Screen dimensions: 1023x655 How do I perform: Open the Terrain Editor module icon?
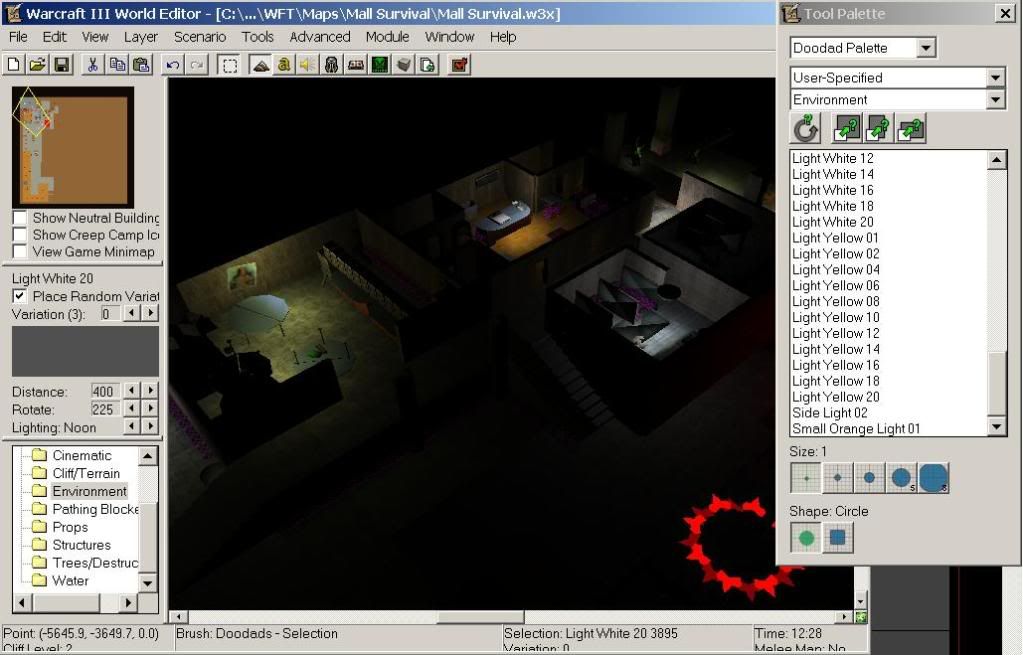260,65
